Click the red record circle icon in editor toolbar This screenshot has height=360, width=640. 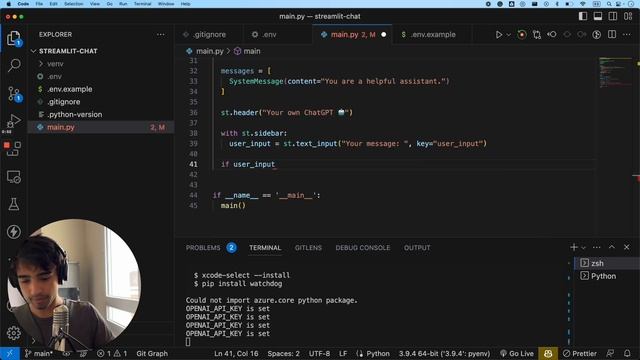coord(522,35)
